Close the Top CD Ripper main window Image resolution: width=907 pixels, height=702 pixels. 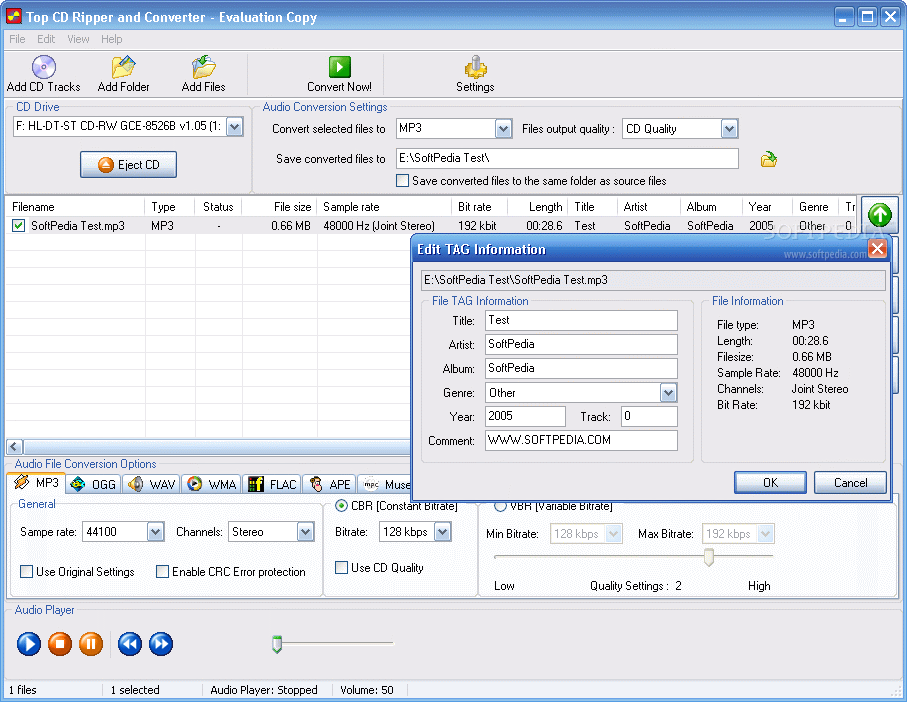click(890, 17)
